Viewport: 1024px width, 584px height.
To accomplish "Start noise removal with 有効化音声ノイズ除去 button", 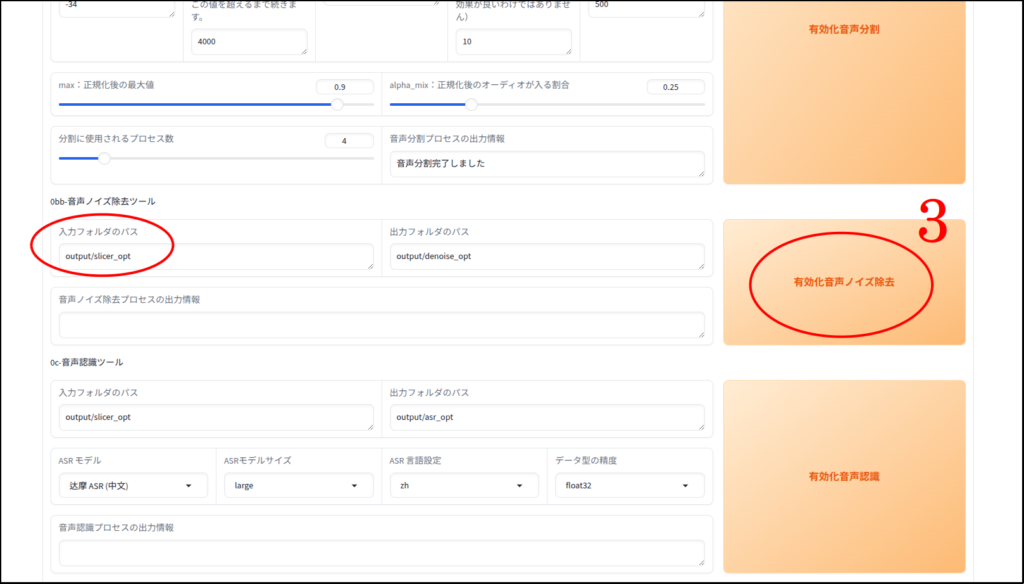I will click(843, 283).
